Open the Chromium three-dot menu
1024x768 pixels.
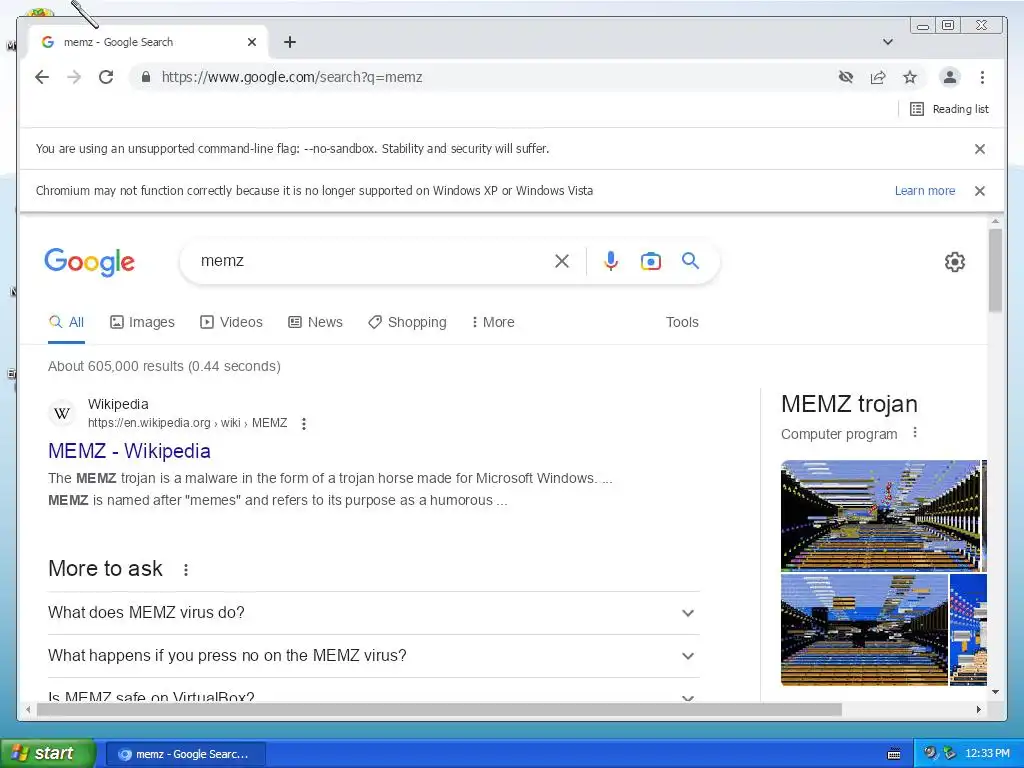(x=982, y=77)
